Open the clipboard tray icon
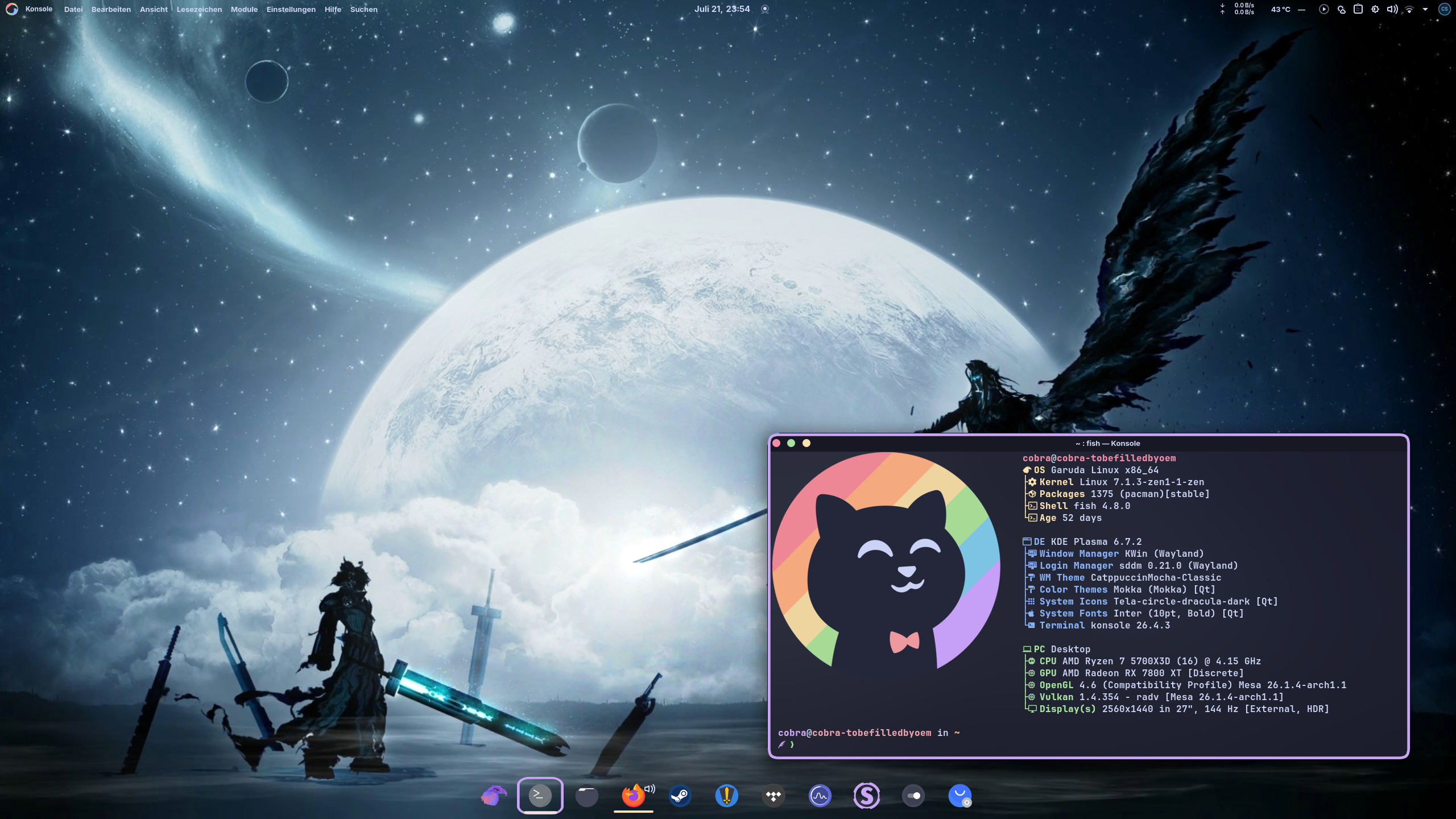 tap(1358, 9)
